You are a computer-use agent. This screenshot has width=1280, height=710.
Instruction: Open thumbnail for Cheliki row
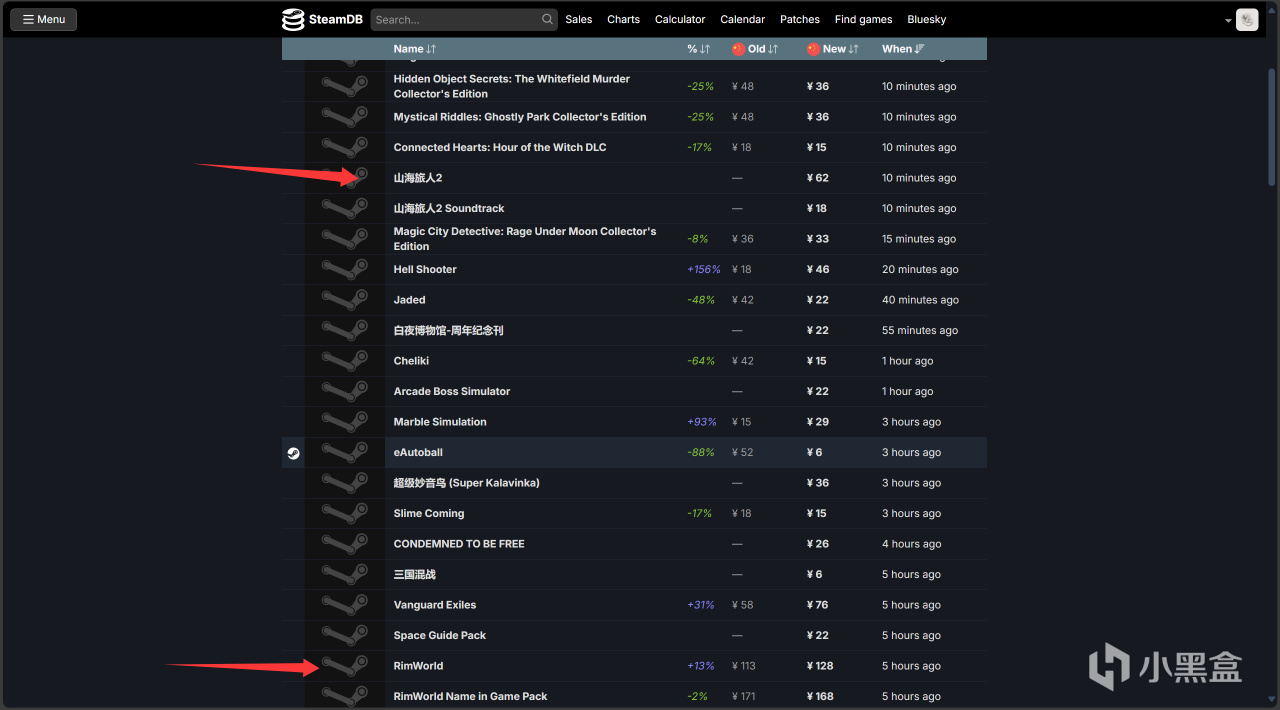345,361
